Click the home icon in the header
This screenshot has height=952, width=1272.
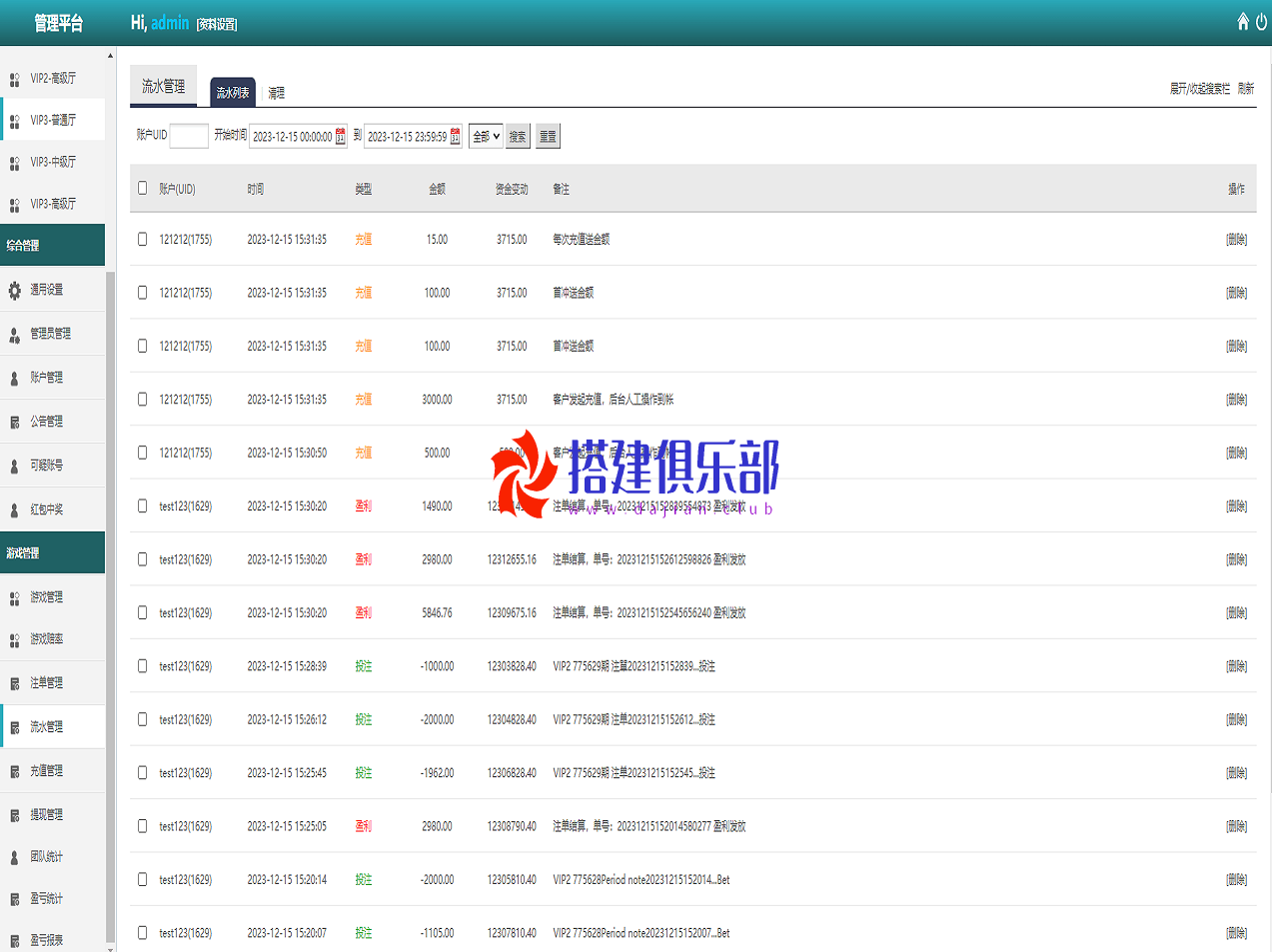coord(1243,22)
